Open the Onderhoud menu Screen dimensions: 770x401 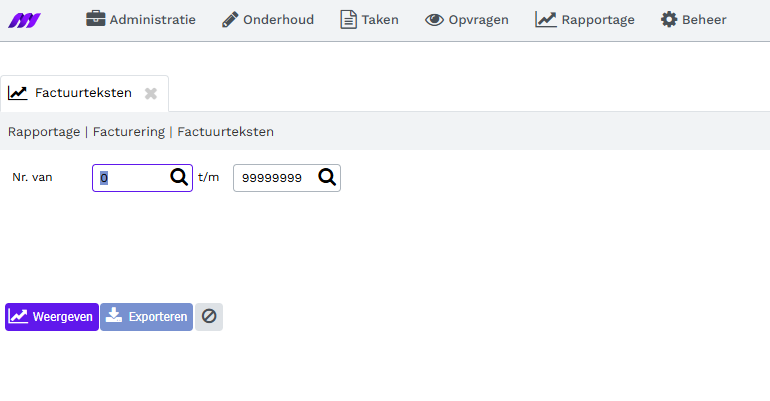coord(268,20)
